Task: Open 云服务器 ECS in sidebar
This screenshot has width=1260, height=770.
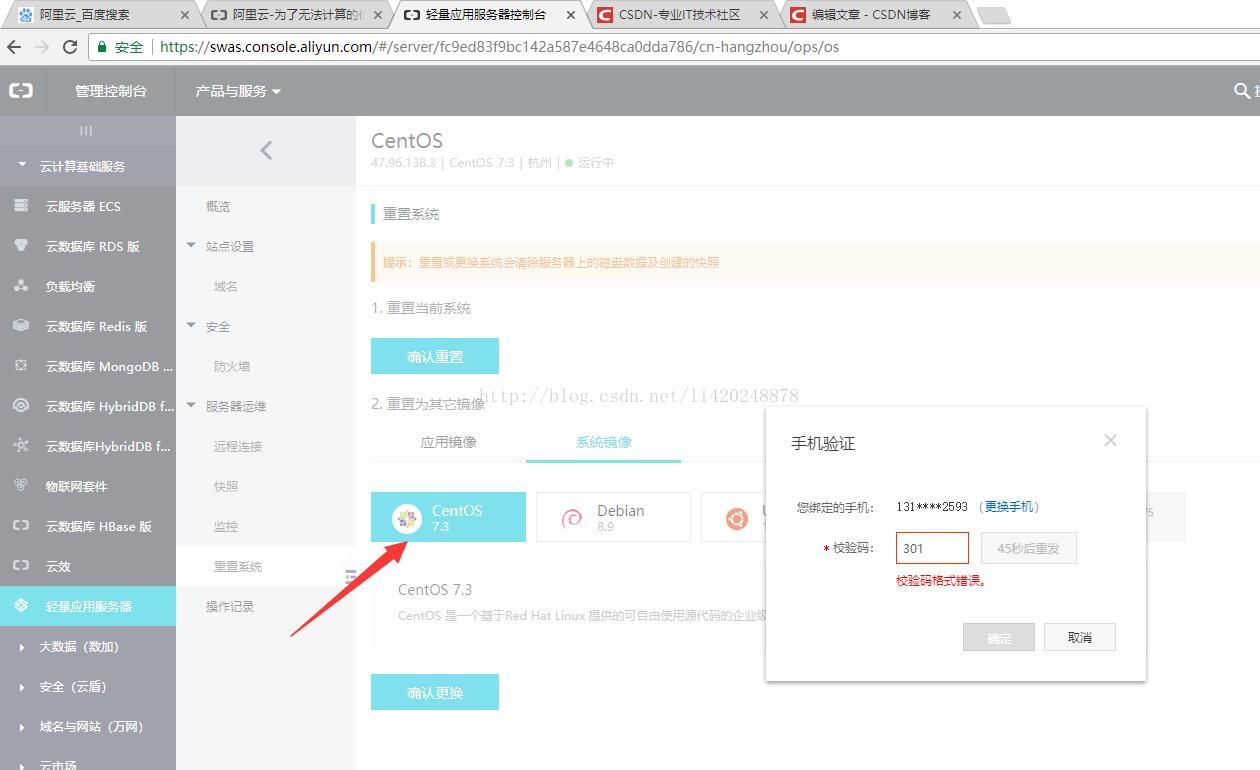Action: [x=83, y=206]
